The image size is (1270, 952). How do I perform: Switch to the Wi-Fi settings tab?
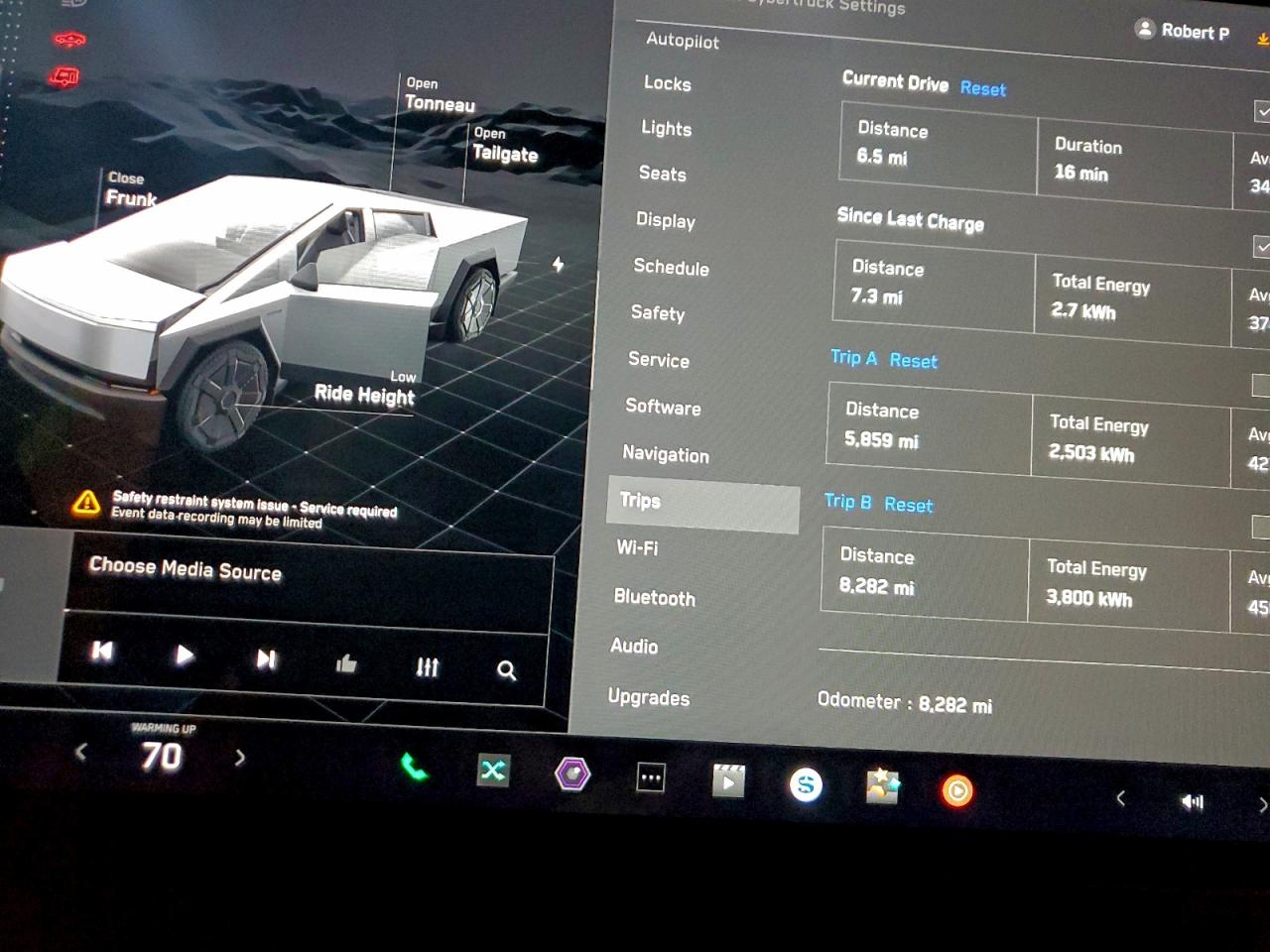pos(637,548)
